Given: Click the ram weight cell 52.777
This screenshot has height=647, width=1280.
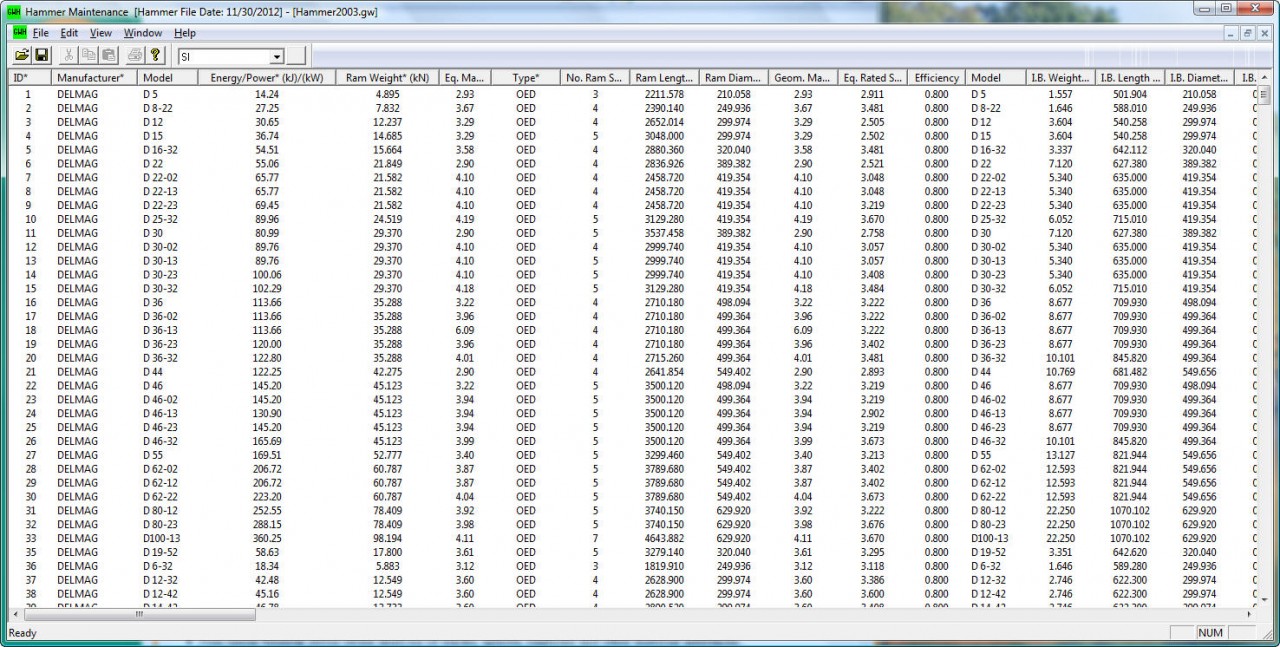Looking at the screenshot, I should [x=387, y=455].
